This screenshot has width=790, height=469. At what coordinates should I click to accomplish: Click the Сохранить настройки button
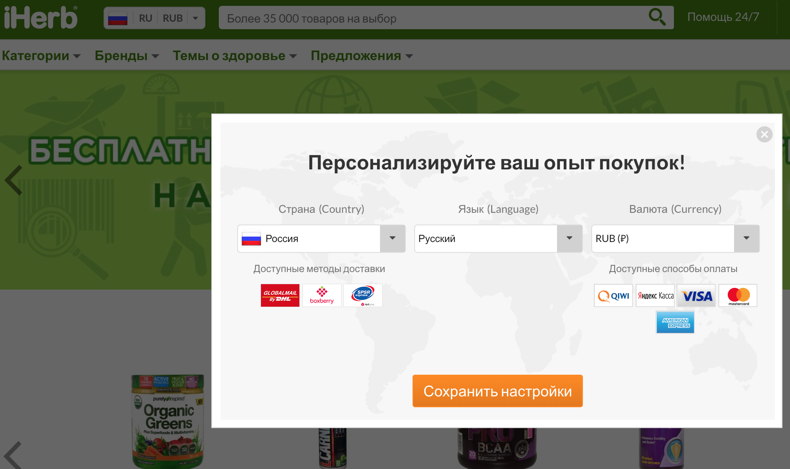[x=498, y=391]
